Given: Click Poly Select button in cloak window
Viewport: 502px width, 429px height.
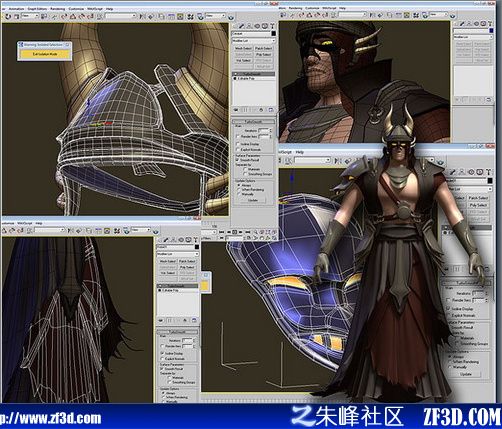Looking at the screenshot, I should tap(187, 267).
